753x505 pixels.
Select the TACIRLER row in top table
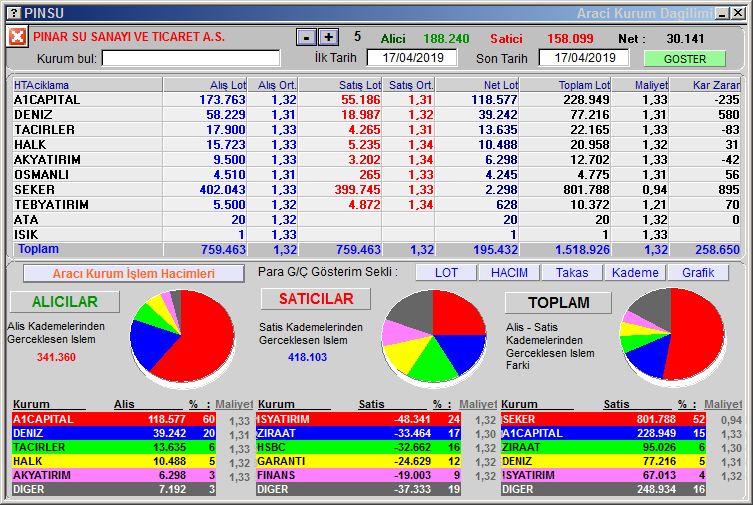[376, 130]
